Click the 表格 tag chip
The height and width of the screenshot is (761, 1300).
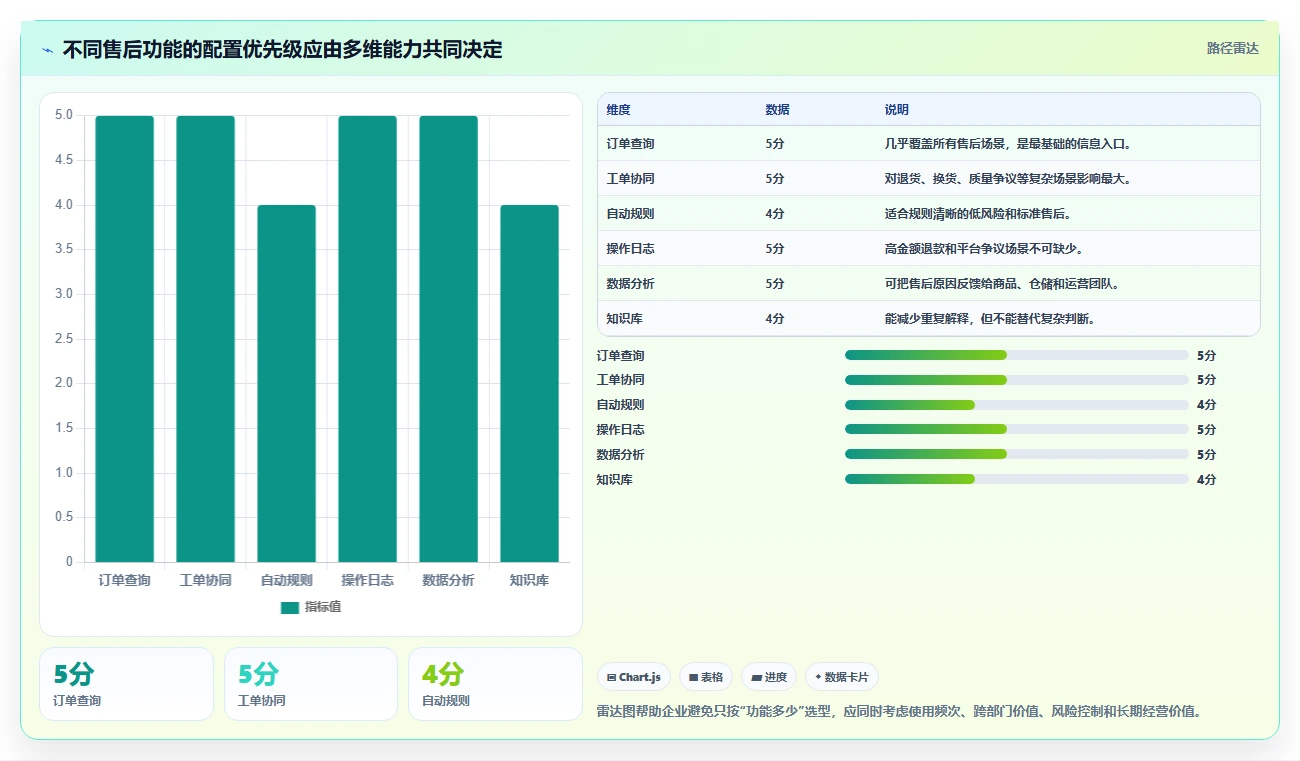[706, 677]
